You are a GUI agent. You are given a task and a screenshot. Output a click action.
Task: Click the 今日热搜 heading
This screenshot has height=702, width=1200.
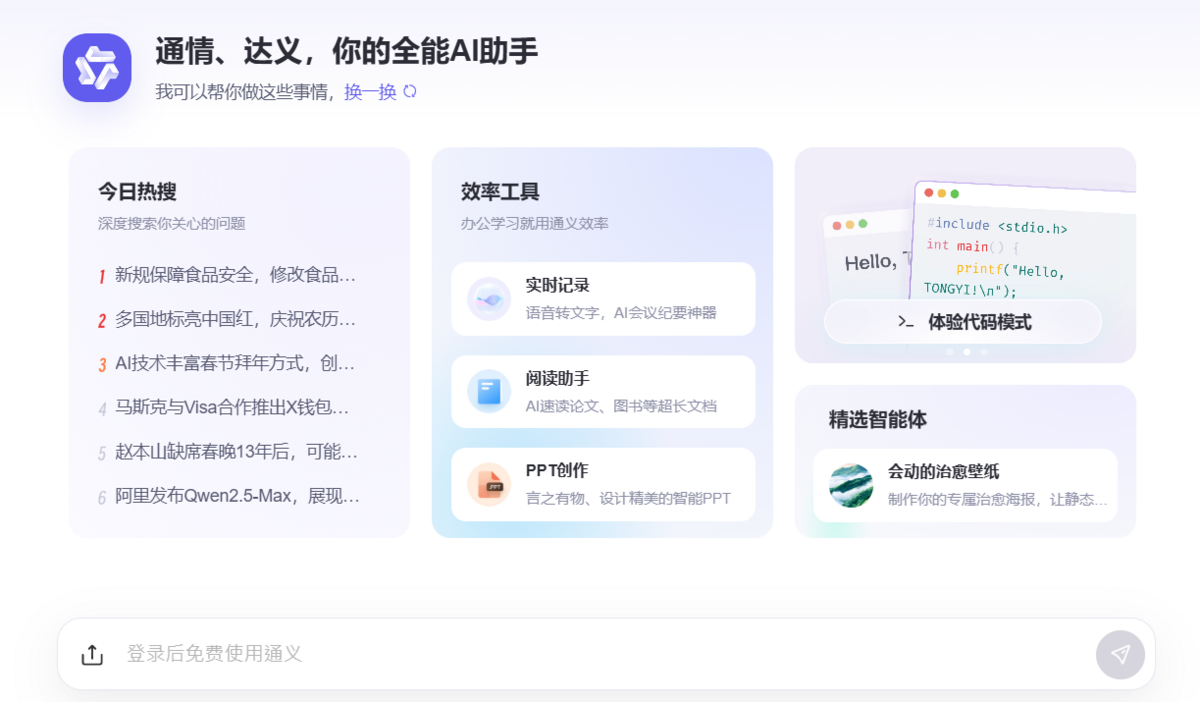[137, 192]
